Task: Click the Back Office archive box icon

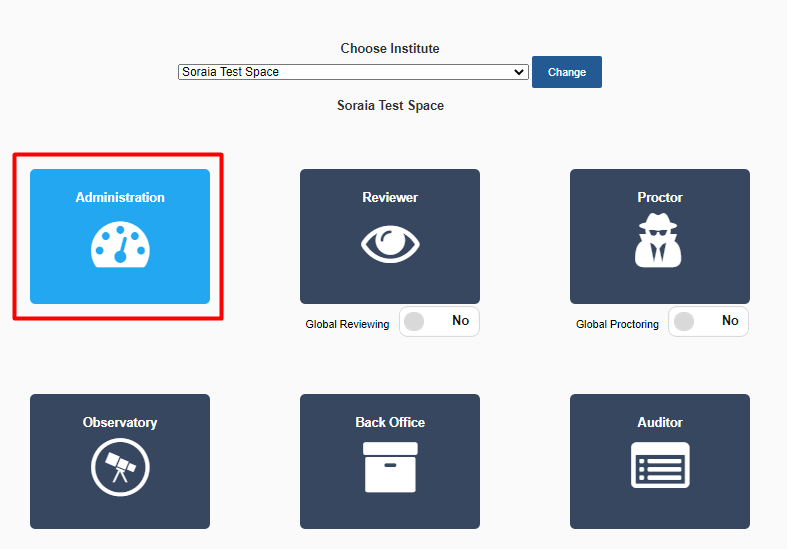Action: (390, 467)
